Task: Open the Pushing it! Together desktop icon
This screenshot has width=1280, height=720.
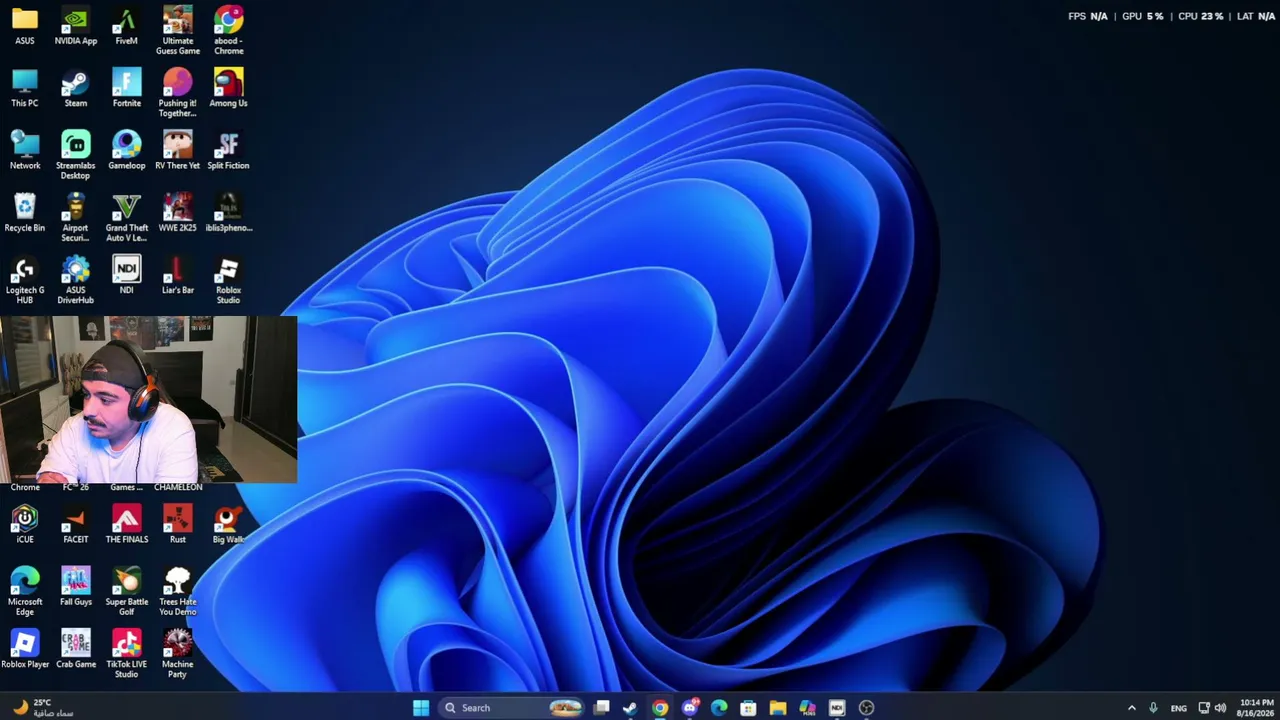Action: [x=178, y=93]
